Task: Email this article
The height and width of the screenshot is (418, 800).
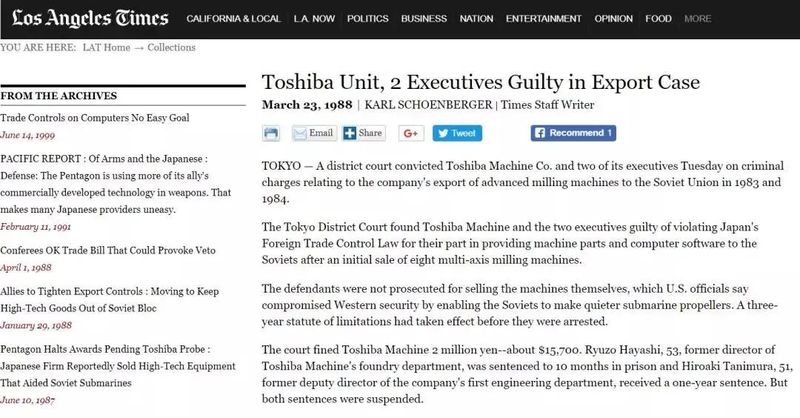Action: click(313, 133)
